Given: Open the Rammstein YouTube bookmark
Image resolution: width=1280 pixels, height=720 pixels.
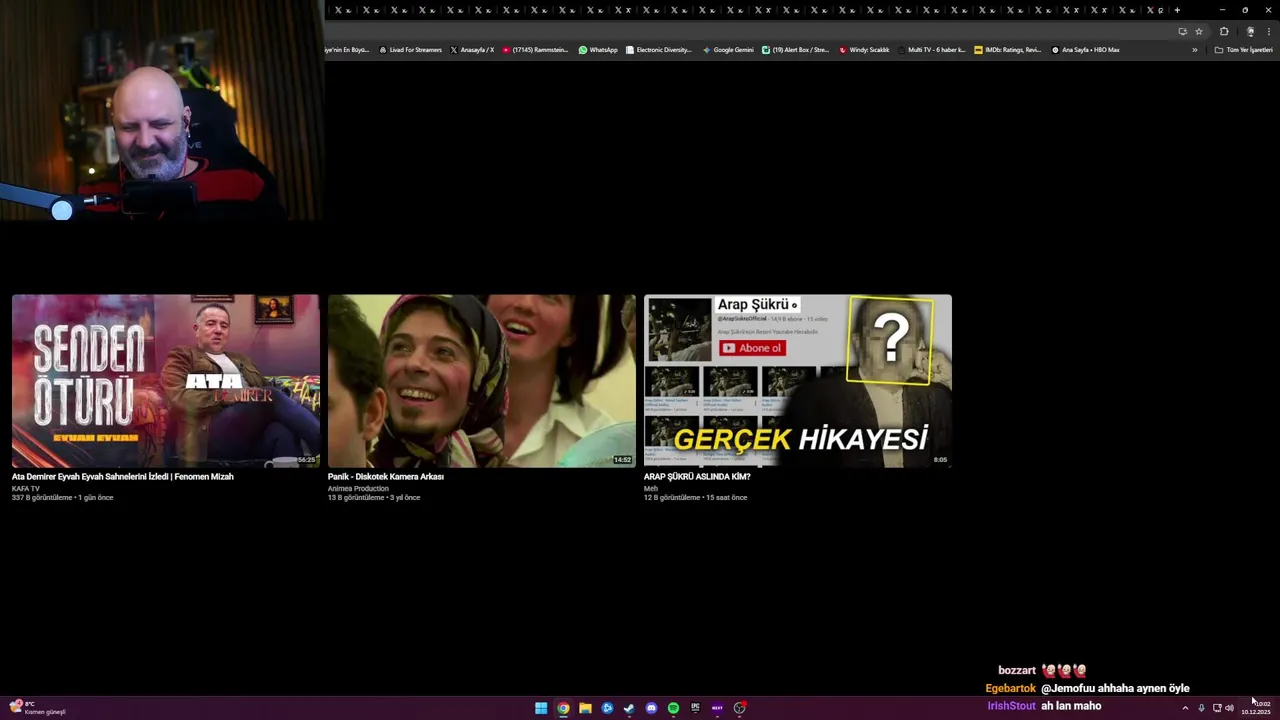Looking at the screenshot, I should pos(535,50).
